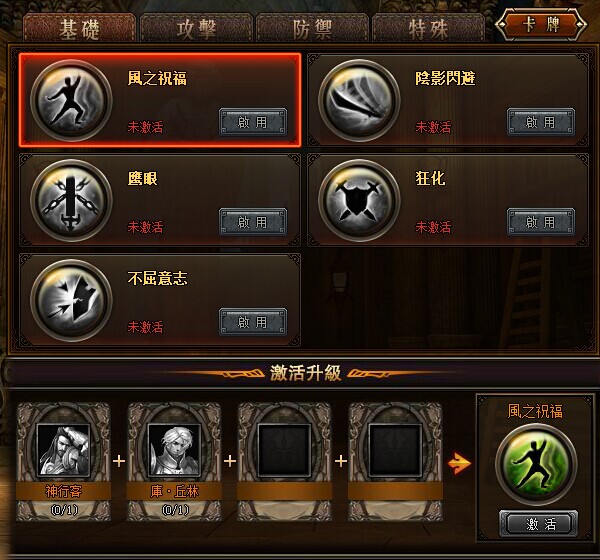Select the 陰影閃避 skill icon
600x560 pixels.
click(x=359, y=100)
